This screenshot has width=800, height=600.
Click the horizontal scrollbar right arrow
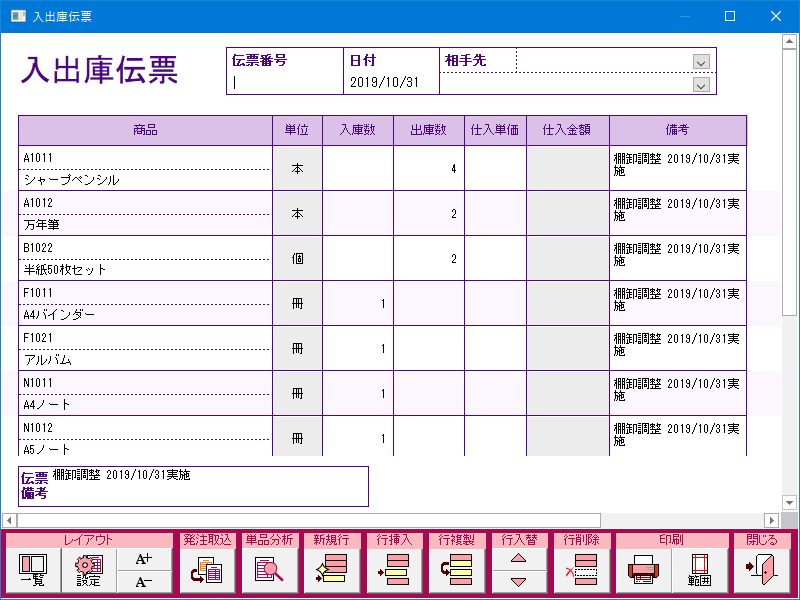(x=771, y=520)
